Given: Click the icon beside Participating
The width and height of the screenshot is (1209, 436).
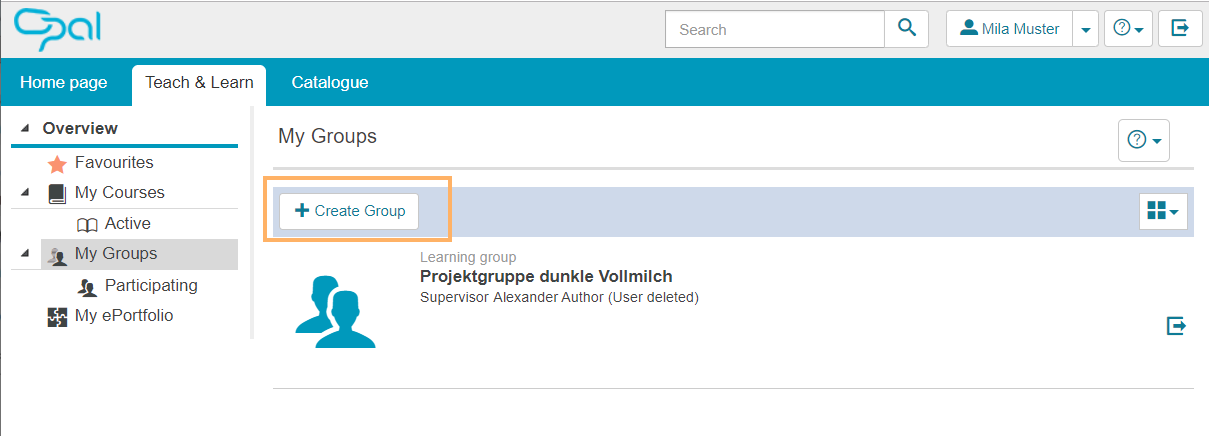Looking at the screenshot, I should [87, 287].
